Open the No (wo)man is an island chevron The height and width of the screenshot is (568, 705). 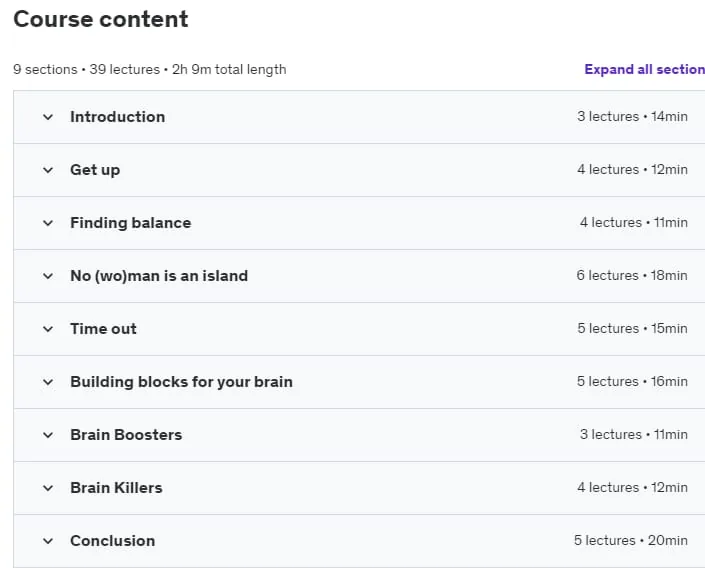pos(48,276)
